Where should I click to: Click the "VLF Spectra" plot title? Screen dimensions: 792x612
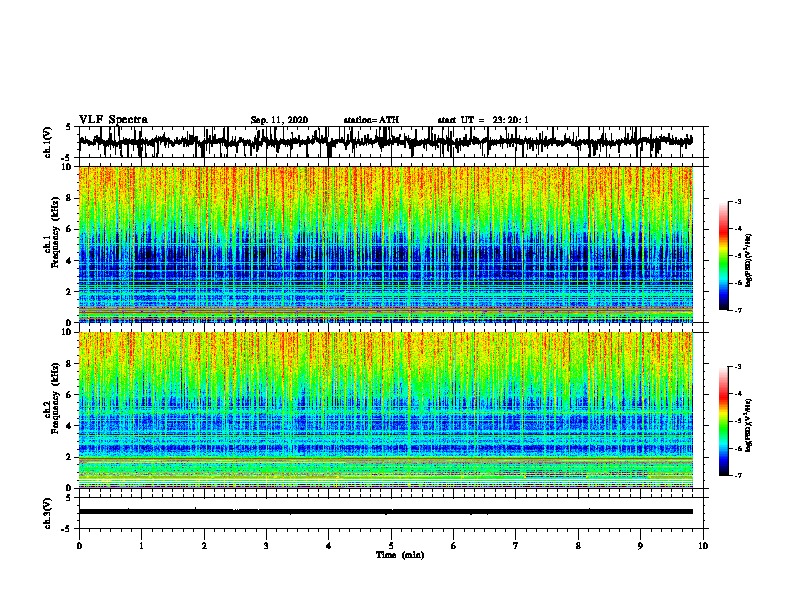(x=113, y=120)
